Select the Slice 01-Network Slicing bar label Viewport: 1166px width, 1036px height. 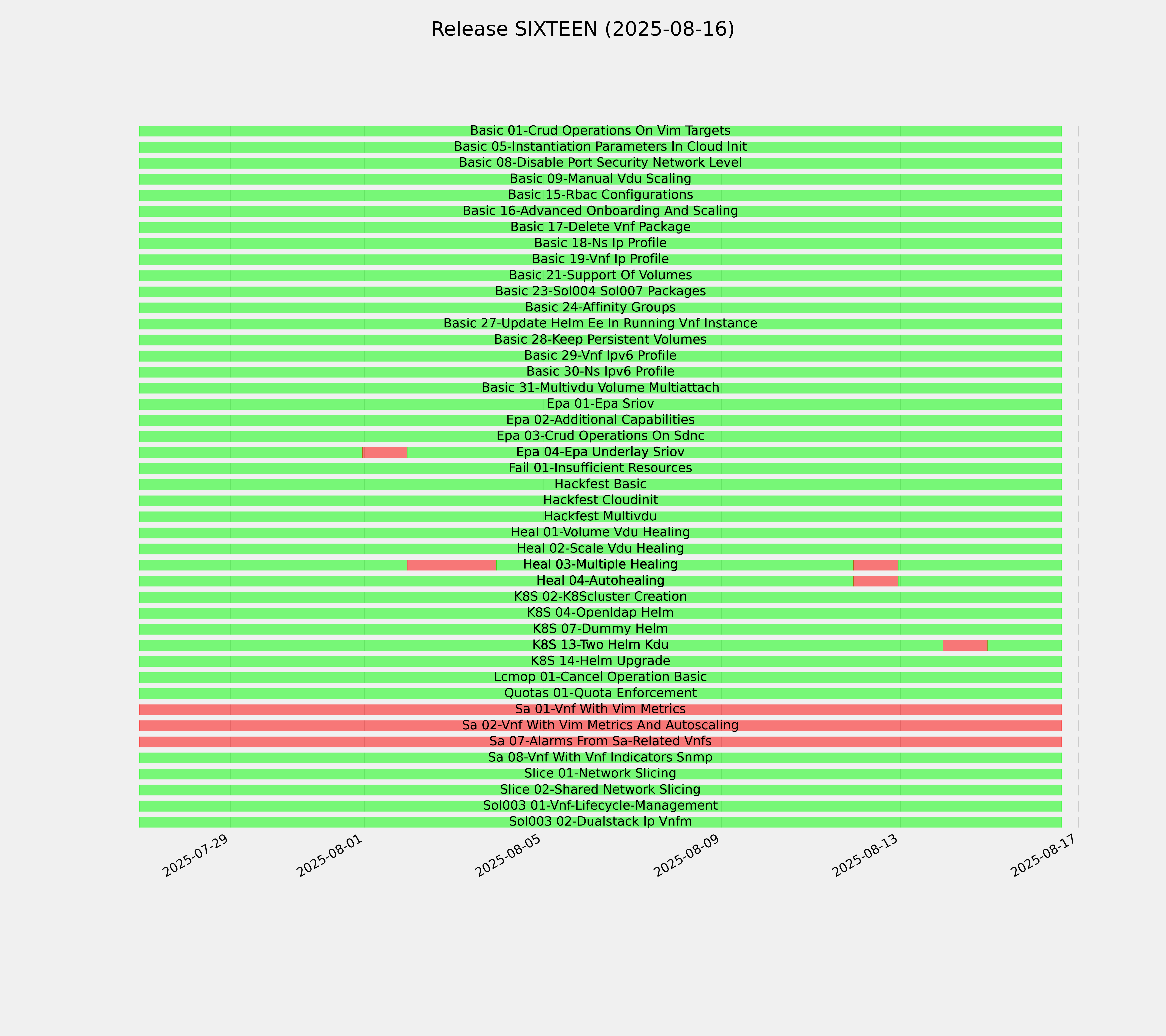tap(600, 774)
